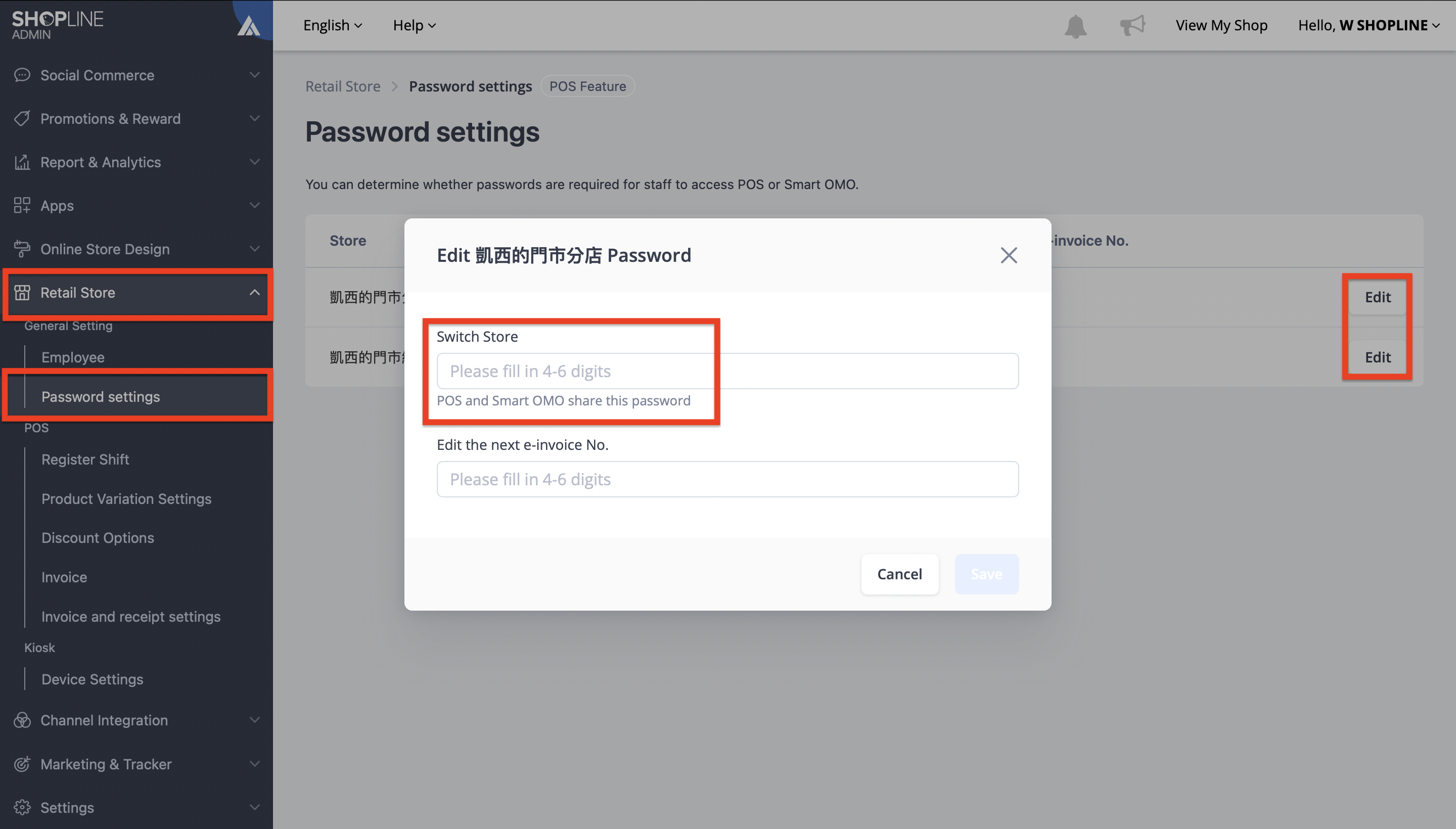Click the Cancel button in dialog
The width and height of the screenshot is (1456, 829).
click(x=899, y=574)
